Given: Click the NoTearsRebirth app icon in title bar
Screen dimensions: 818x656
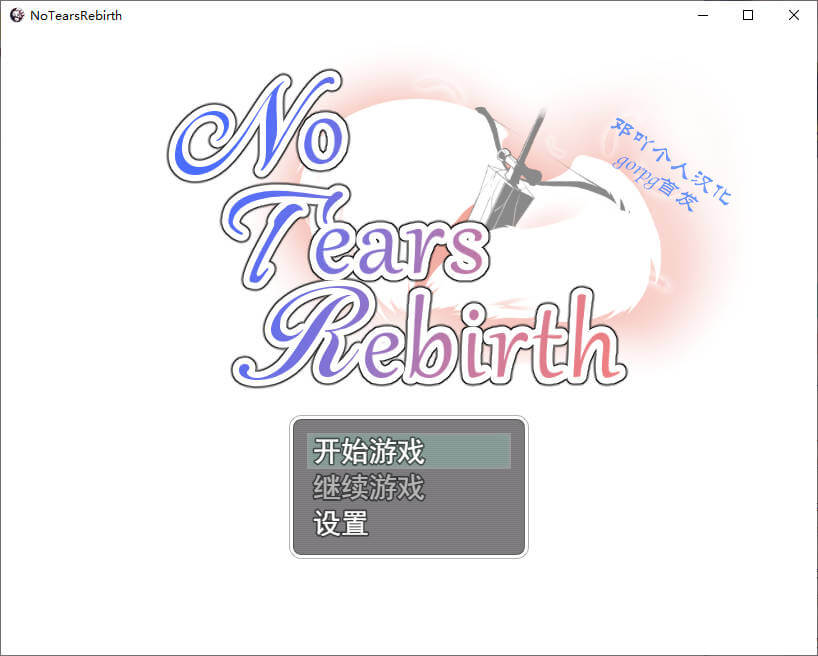Looking at the screenshot, I should (16, 15).
